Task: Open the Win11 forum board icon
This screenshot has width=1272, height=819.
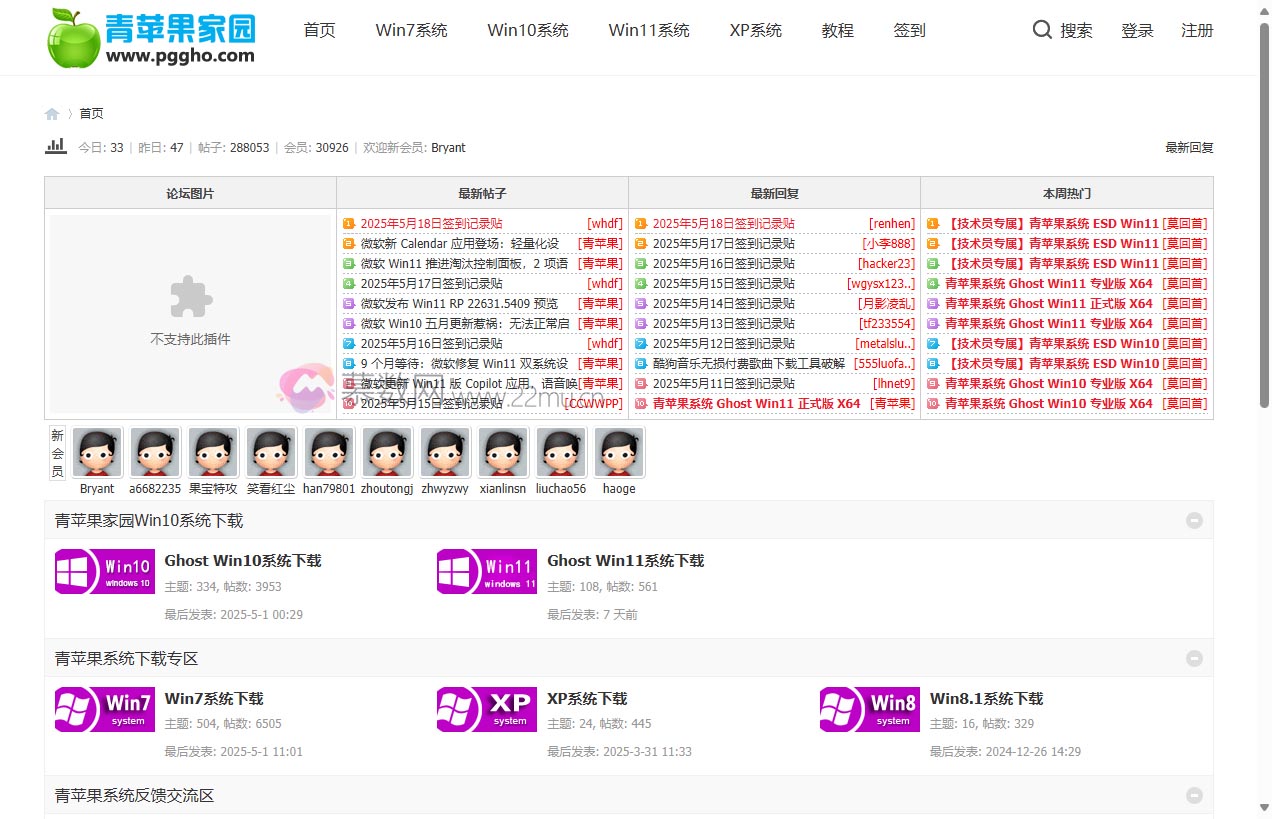Action: pos(486,571)
